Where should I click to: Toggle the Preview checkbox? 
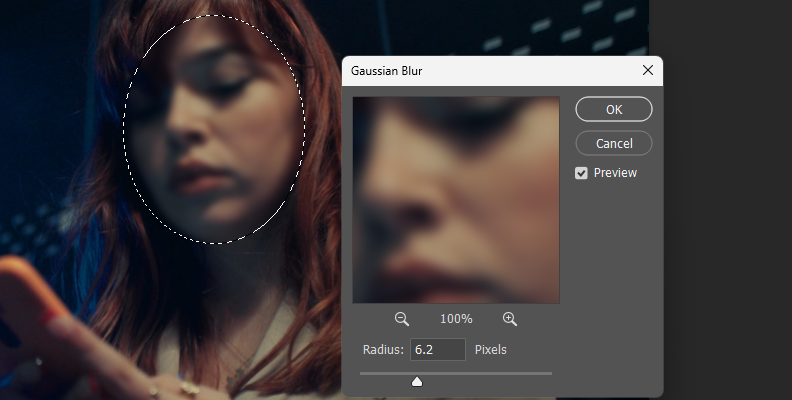[x=581, y=173]
